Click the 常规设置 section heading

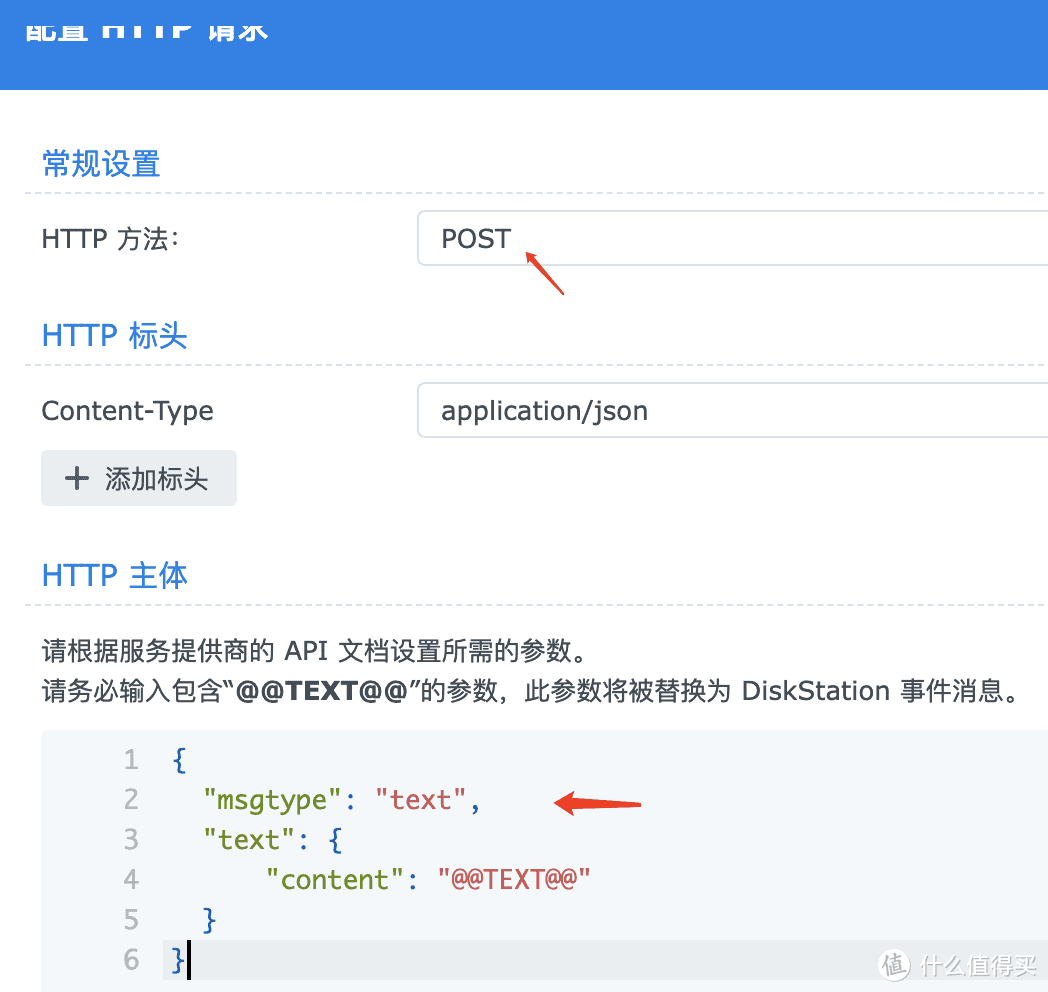pyautogui.click(x=101, y=163)
